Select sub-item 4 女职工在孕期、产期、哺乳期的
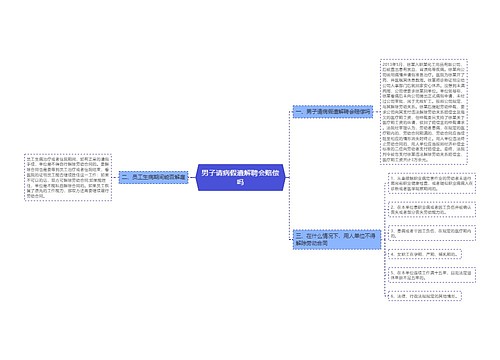The height and width of the screenshot is (360, 500). tap(425, 254)
